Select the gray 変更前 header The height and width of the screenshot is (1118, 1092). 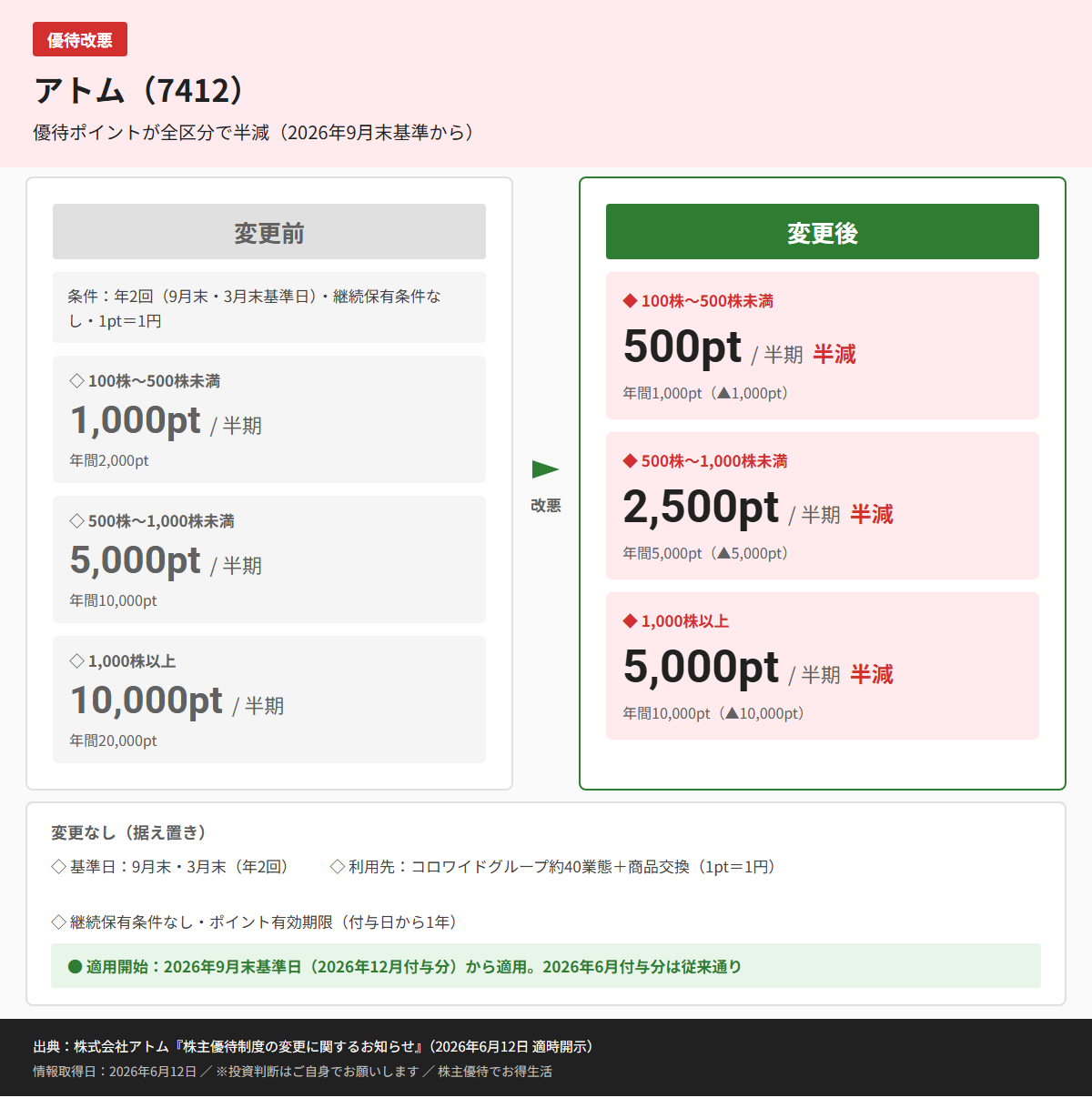[269, 232]
